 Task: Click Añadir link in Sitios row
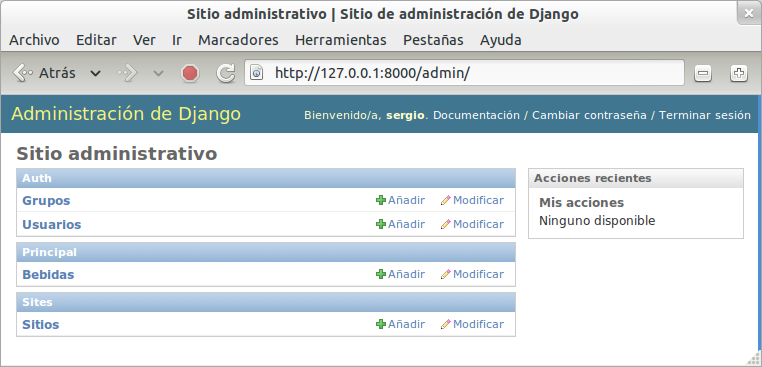(406, 324)
